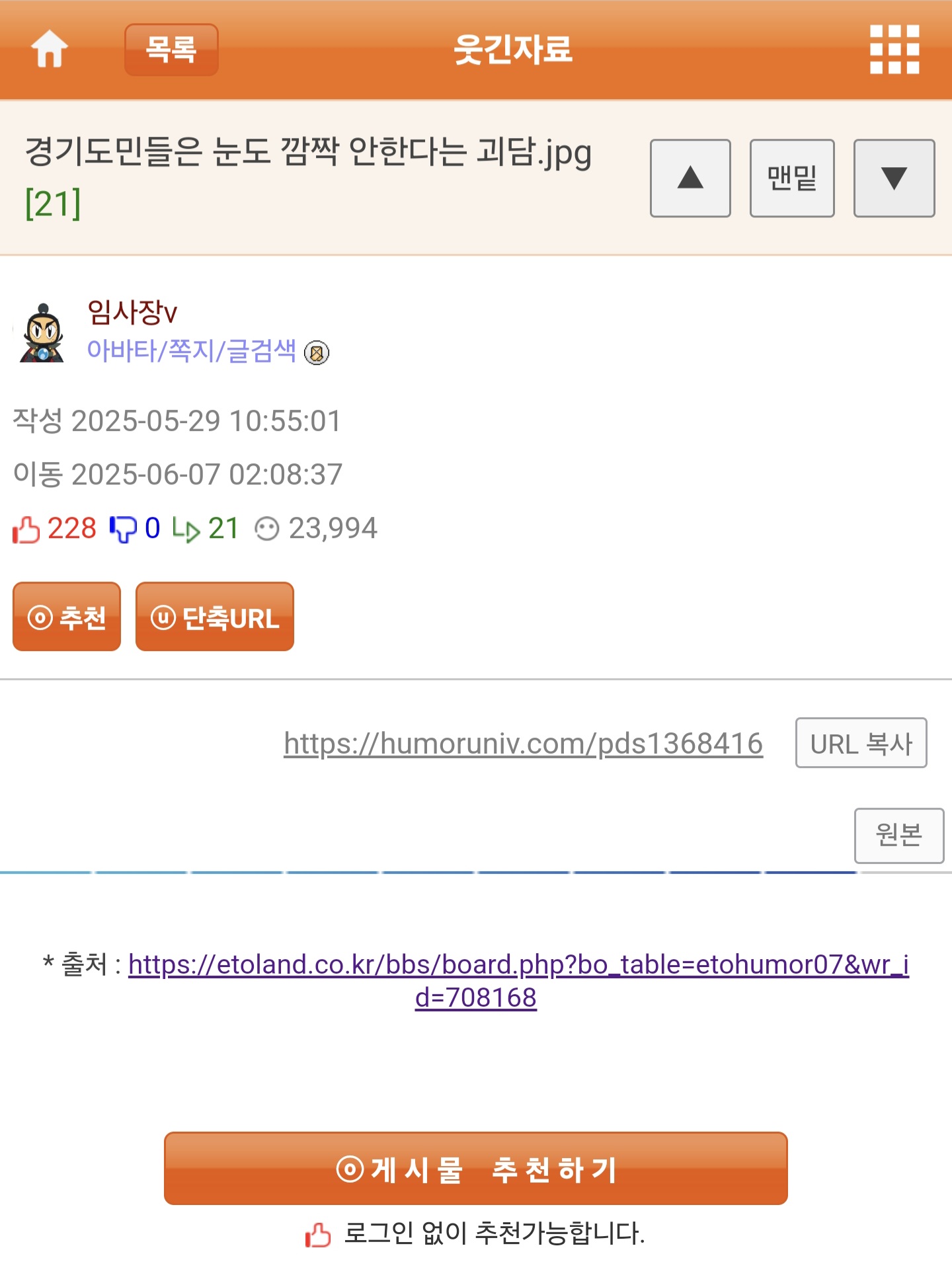Open the grid menu icon

(894, 50)
